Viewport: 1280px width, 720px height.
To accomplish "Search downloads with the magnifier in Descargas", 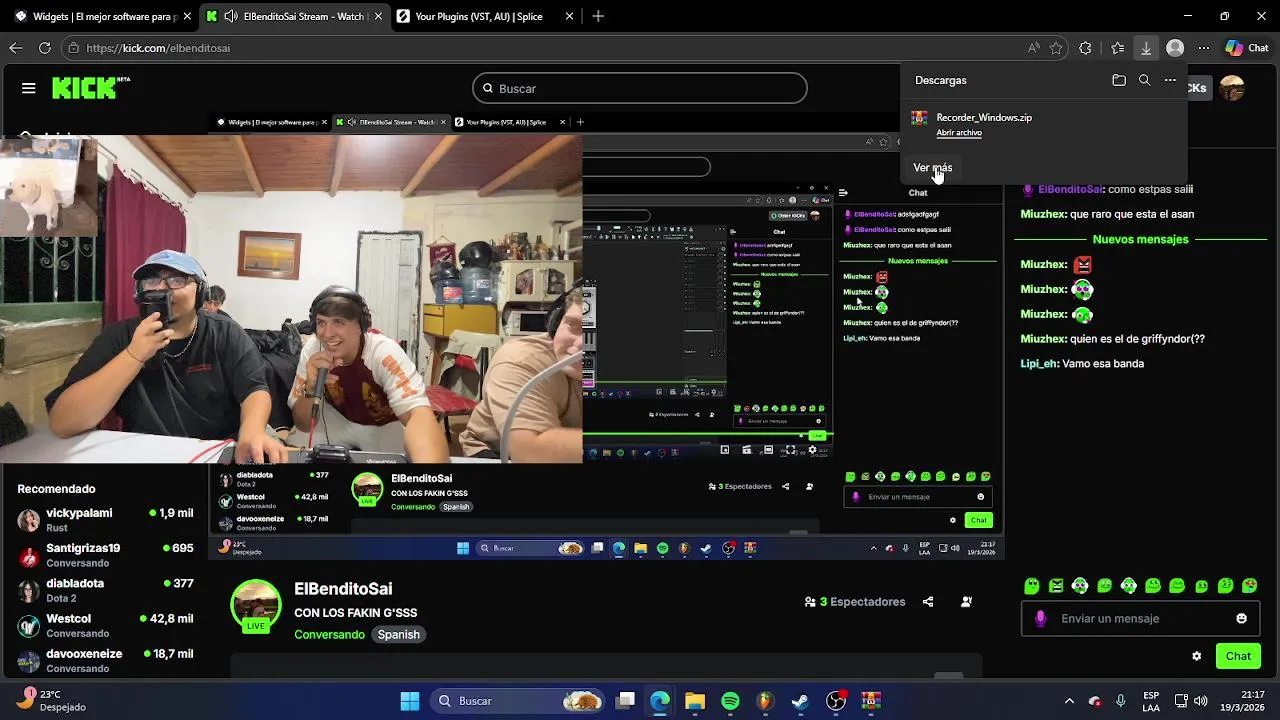I will (x=1145, y=80).
